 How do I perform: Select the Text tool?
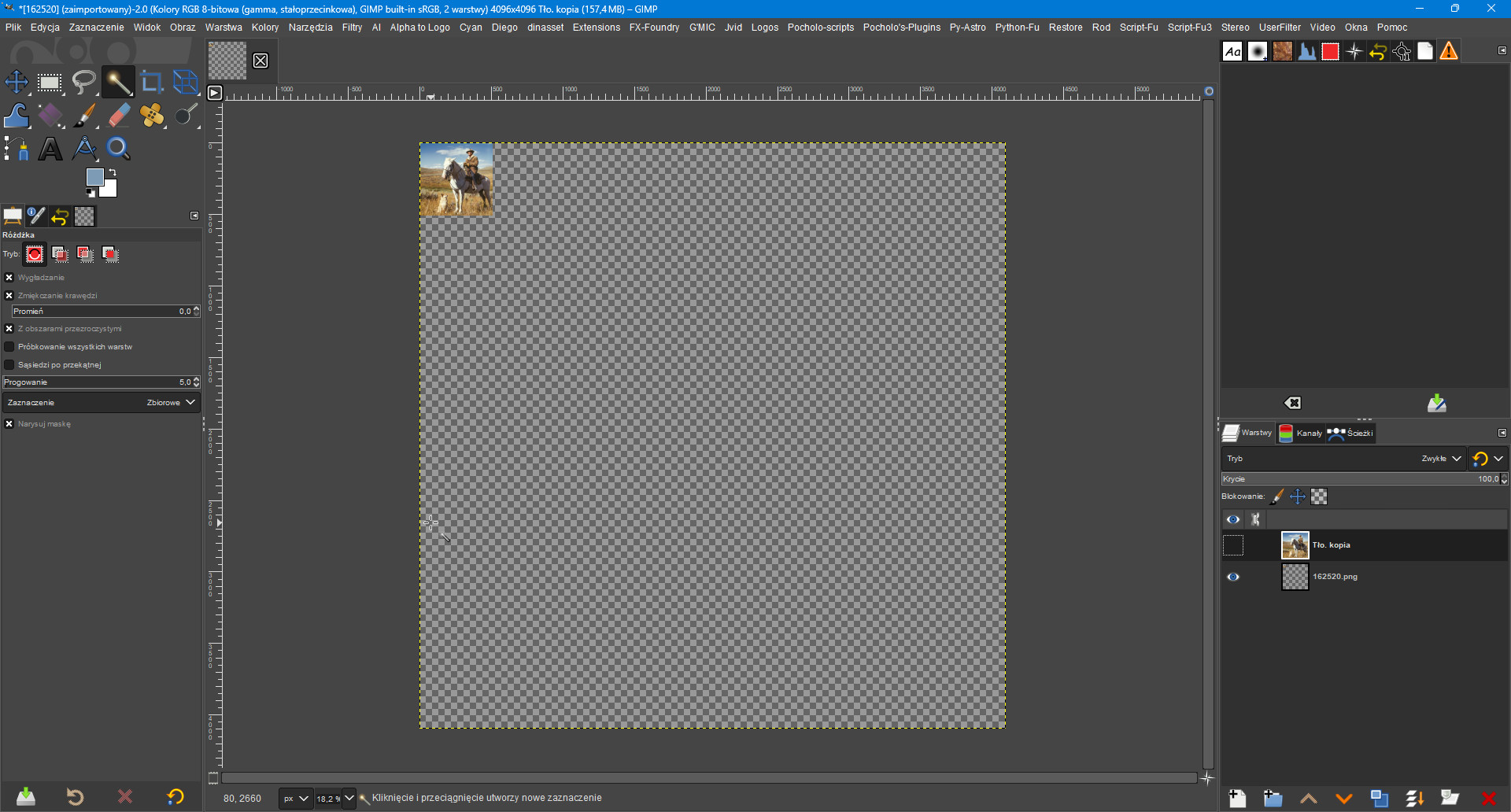click(50, 149)
